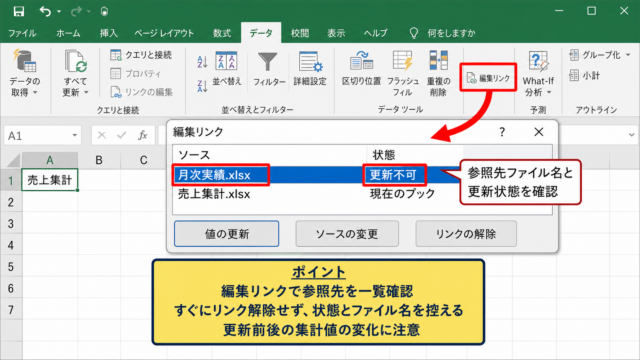Click the formula bar cancel X icon
The image size is (640, 360).
102,136
